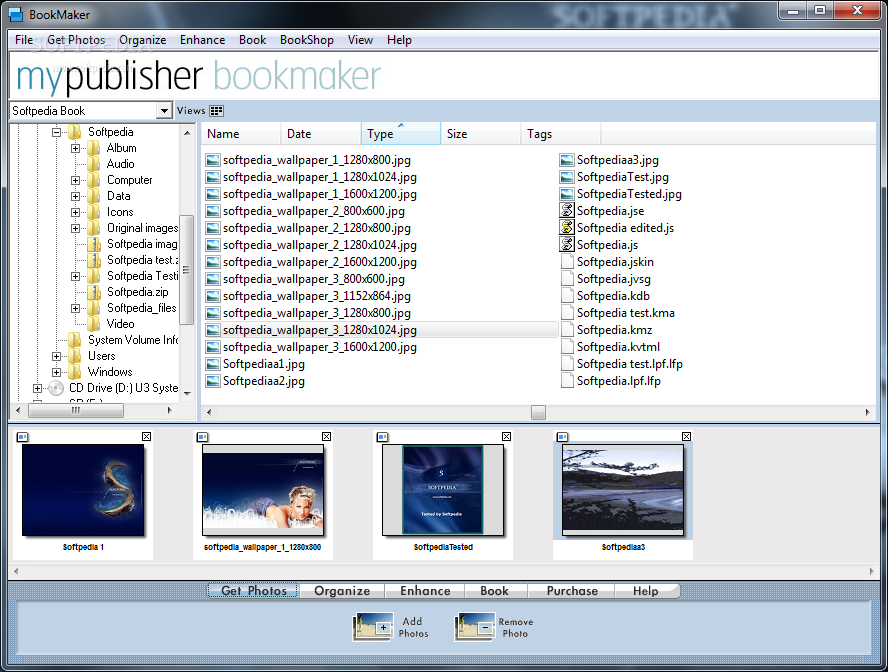Expand the Album folder node
888x672 pixels.
pos(75,148)
